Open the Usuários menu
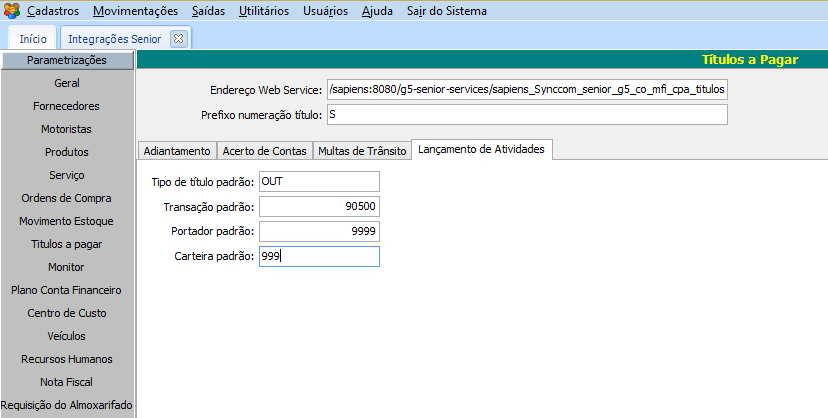This screenshot has width=828, height=418. pyautogui.click(x=325, y=11)
